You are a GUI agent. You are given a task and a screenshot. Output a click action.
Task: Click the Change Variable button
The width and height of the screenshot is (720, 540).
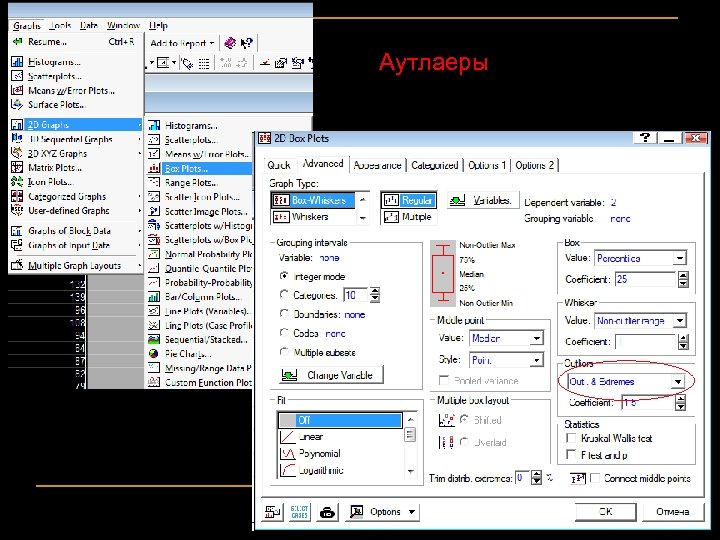[331, 375]
